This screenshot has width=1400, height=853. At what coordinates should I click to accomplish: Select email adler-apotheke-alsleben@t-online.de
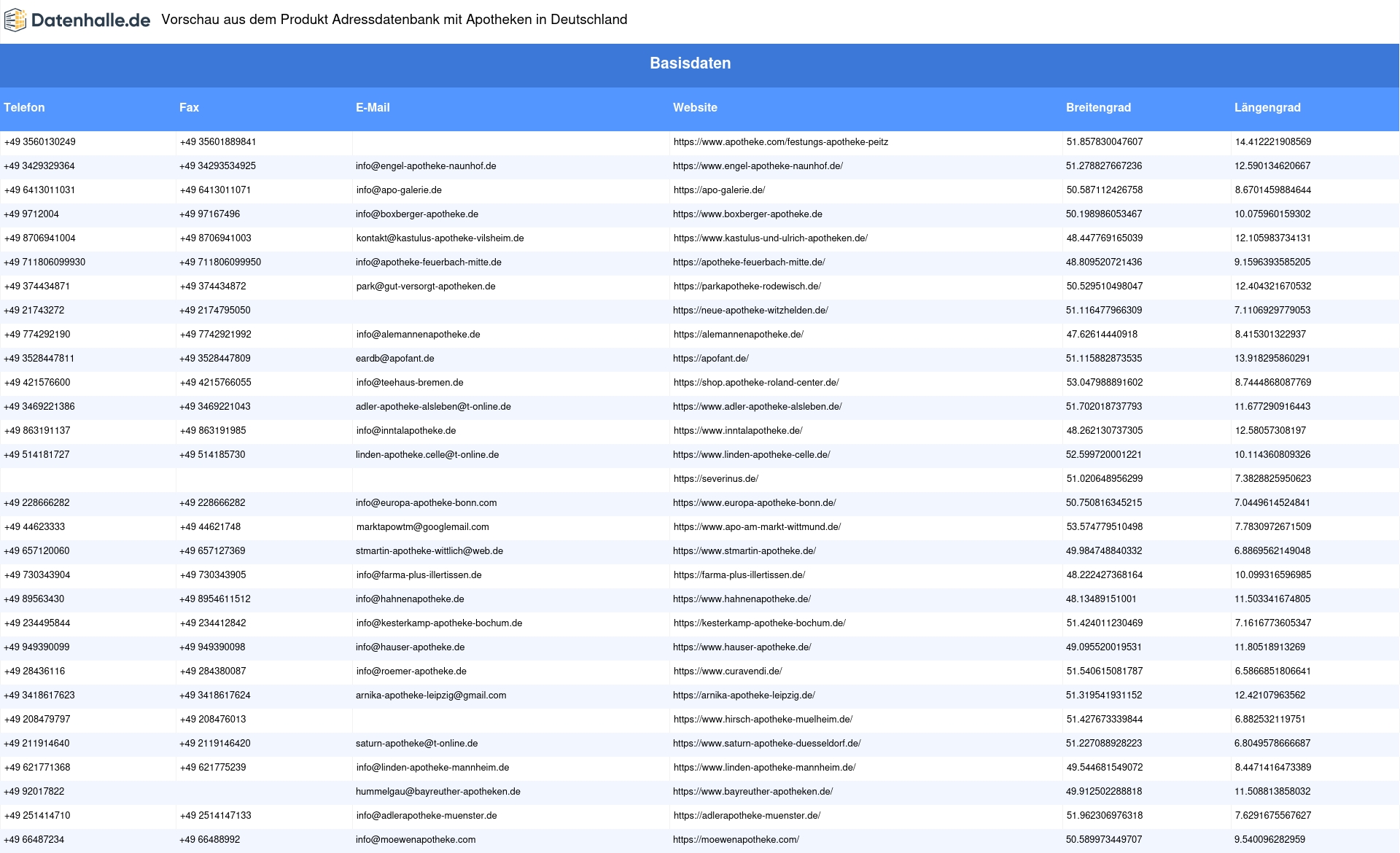click(433, 407)
